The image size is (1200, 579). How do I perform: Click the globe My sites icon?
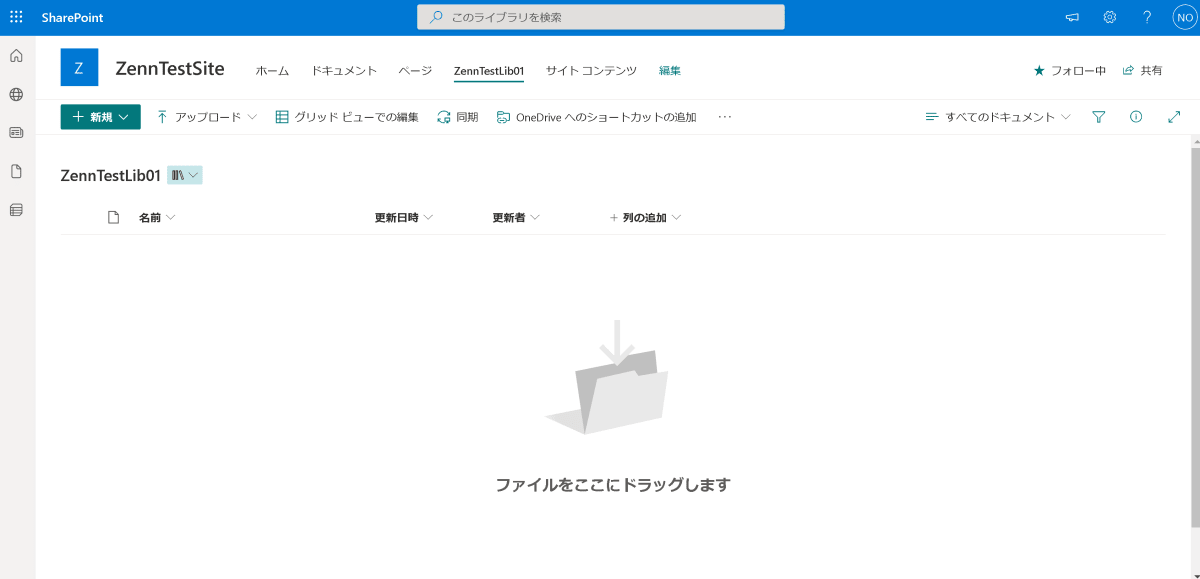16,94
